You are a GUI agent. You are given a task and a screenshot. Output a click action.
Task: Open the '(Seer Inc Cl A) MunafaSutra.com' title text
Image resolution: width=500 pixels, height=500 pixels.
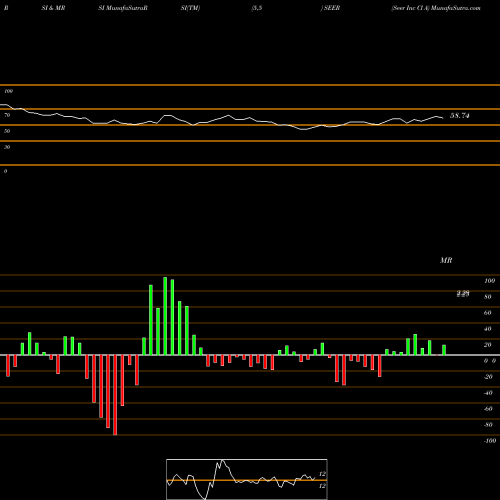pyautogui.click(x=436, y=8)
